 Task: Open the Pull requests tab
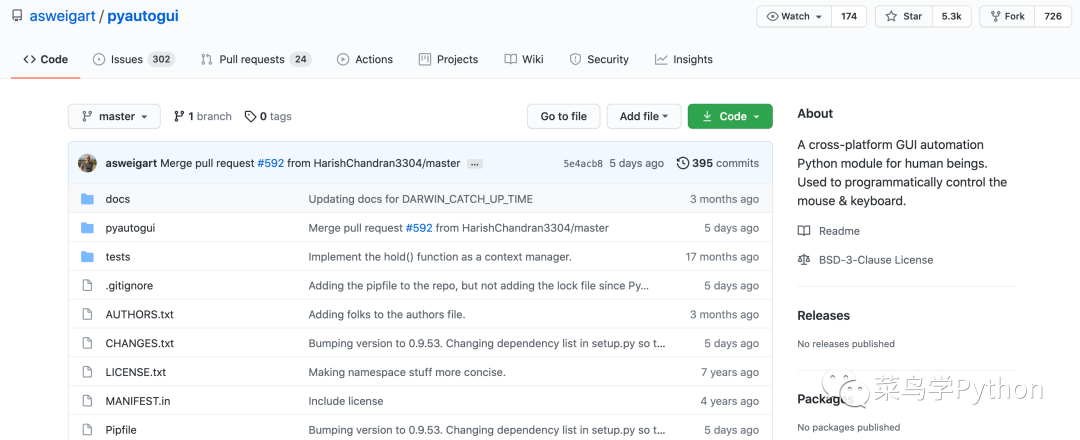point(256,59)
